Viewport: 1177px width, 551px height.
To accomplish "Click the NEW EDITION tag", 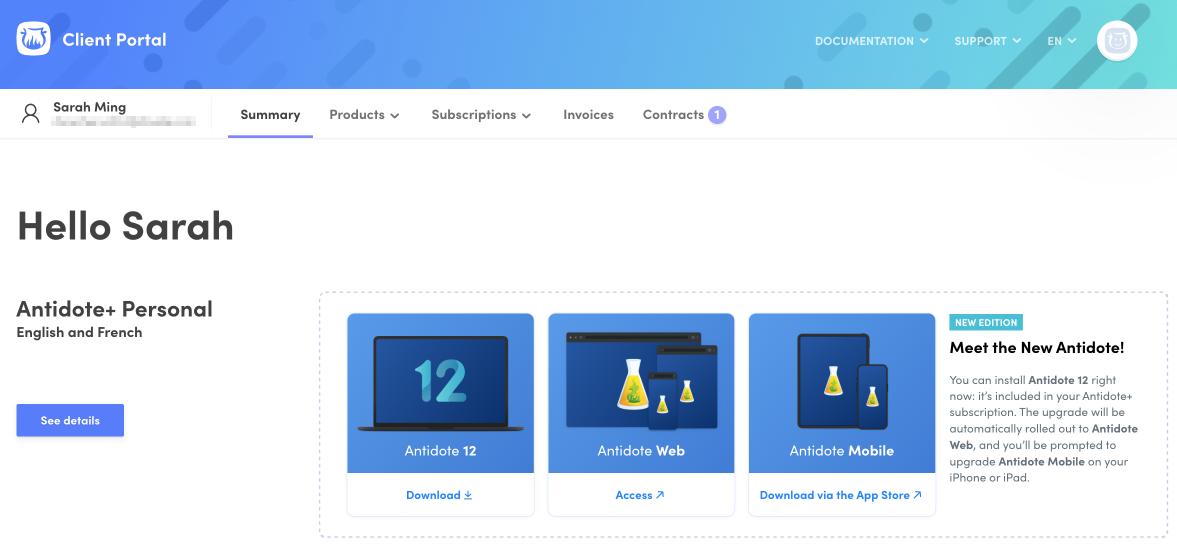I will tap(985, 323).
